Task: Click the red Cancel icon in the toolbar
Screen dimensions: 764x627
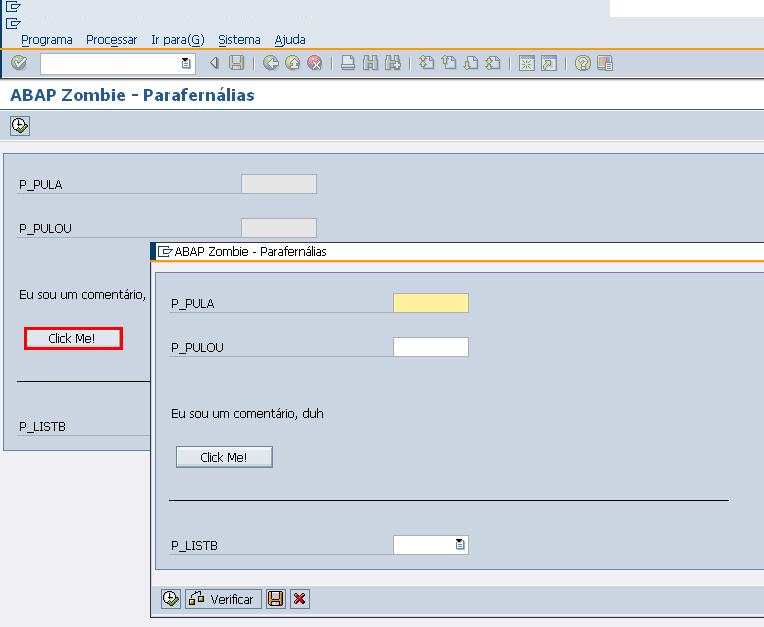Action: (x=314, y=63)
